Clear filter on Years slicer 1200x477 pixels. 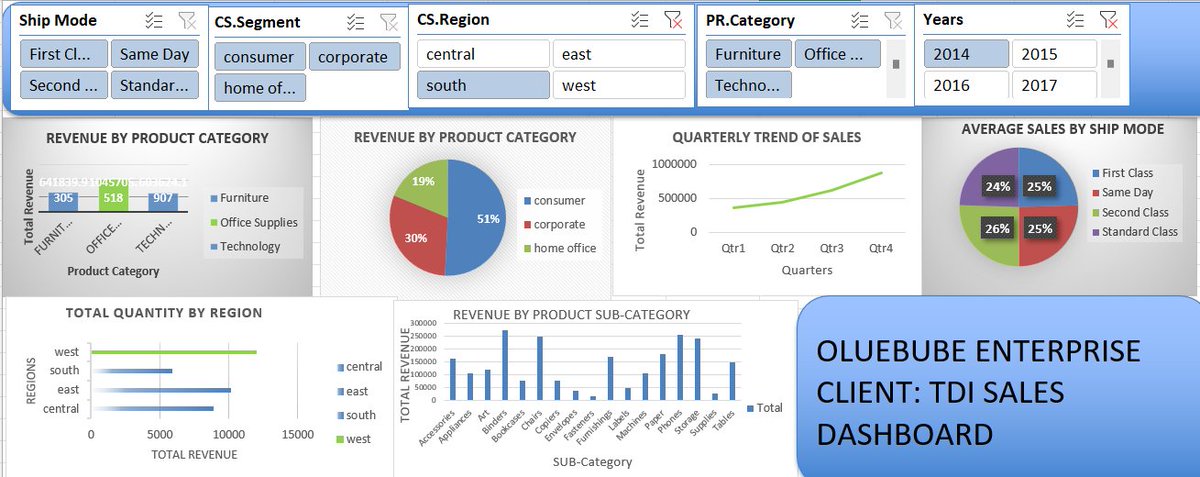point(1108,19)
